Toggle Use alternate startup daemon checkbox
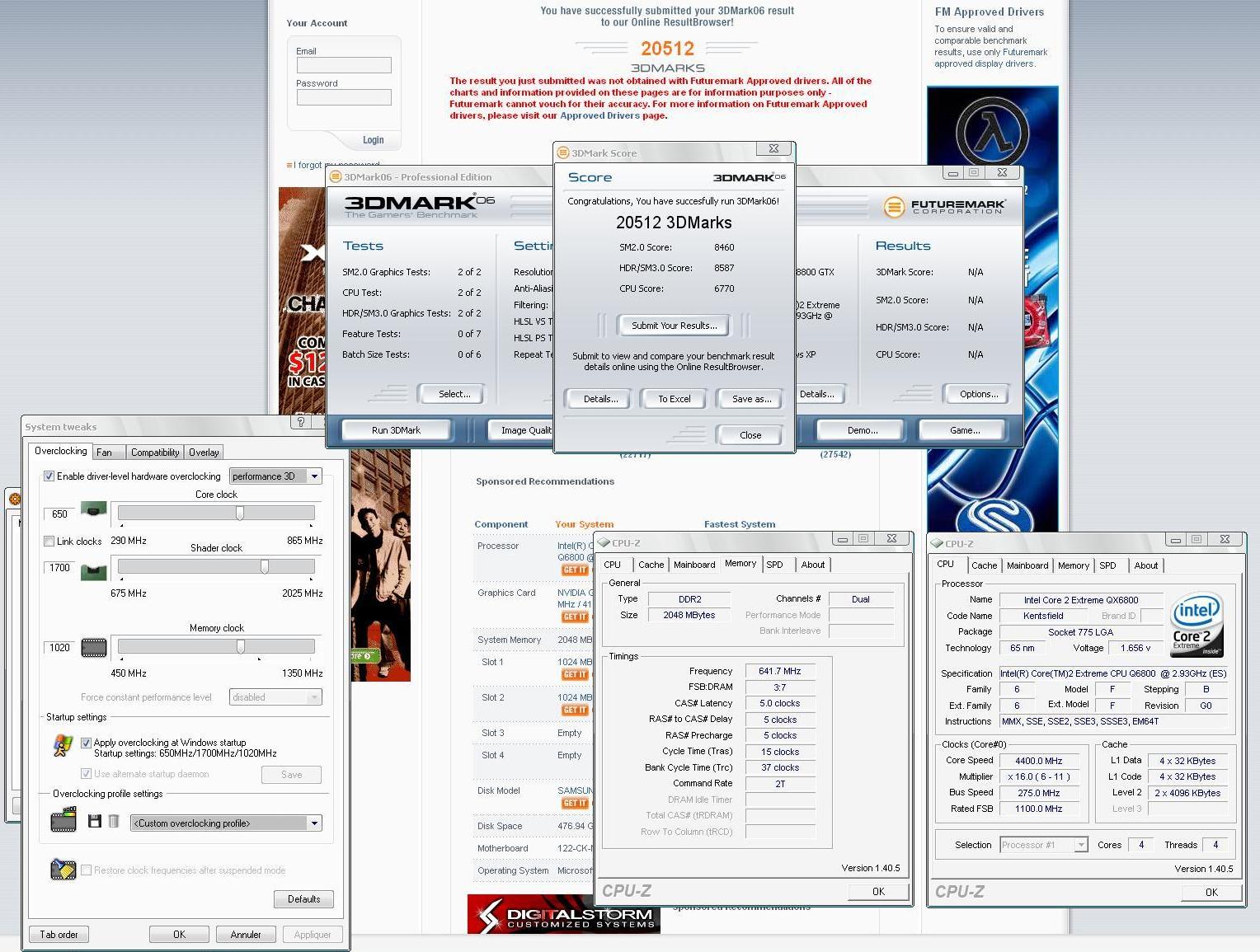The height and width of the screenshot is (952, 1260). point(86,774)
